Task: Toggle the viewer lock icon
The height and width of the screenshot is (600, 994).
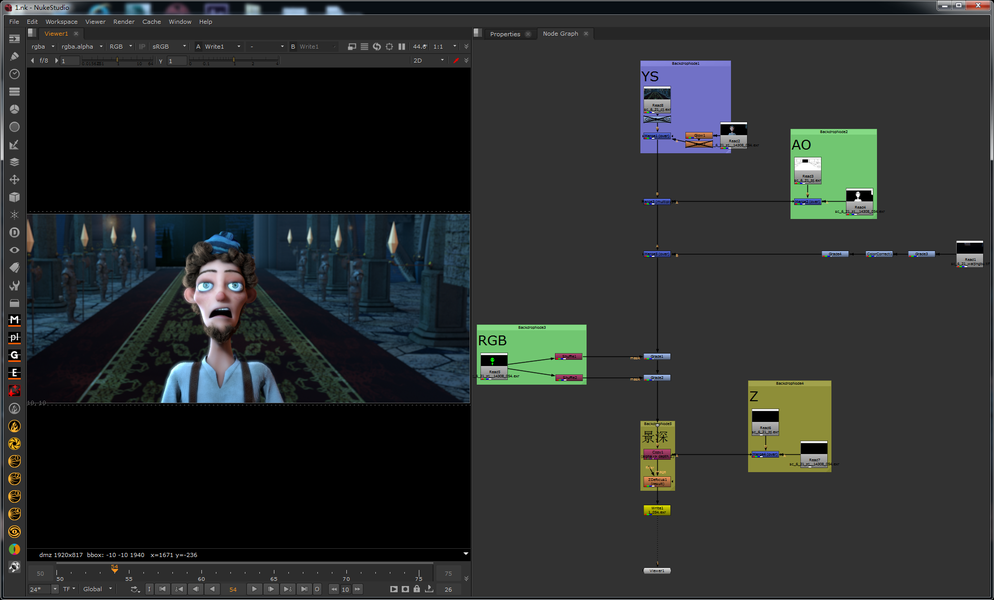Action: pyautogui.click(x=416, y=589)
